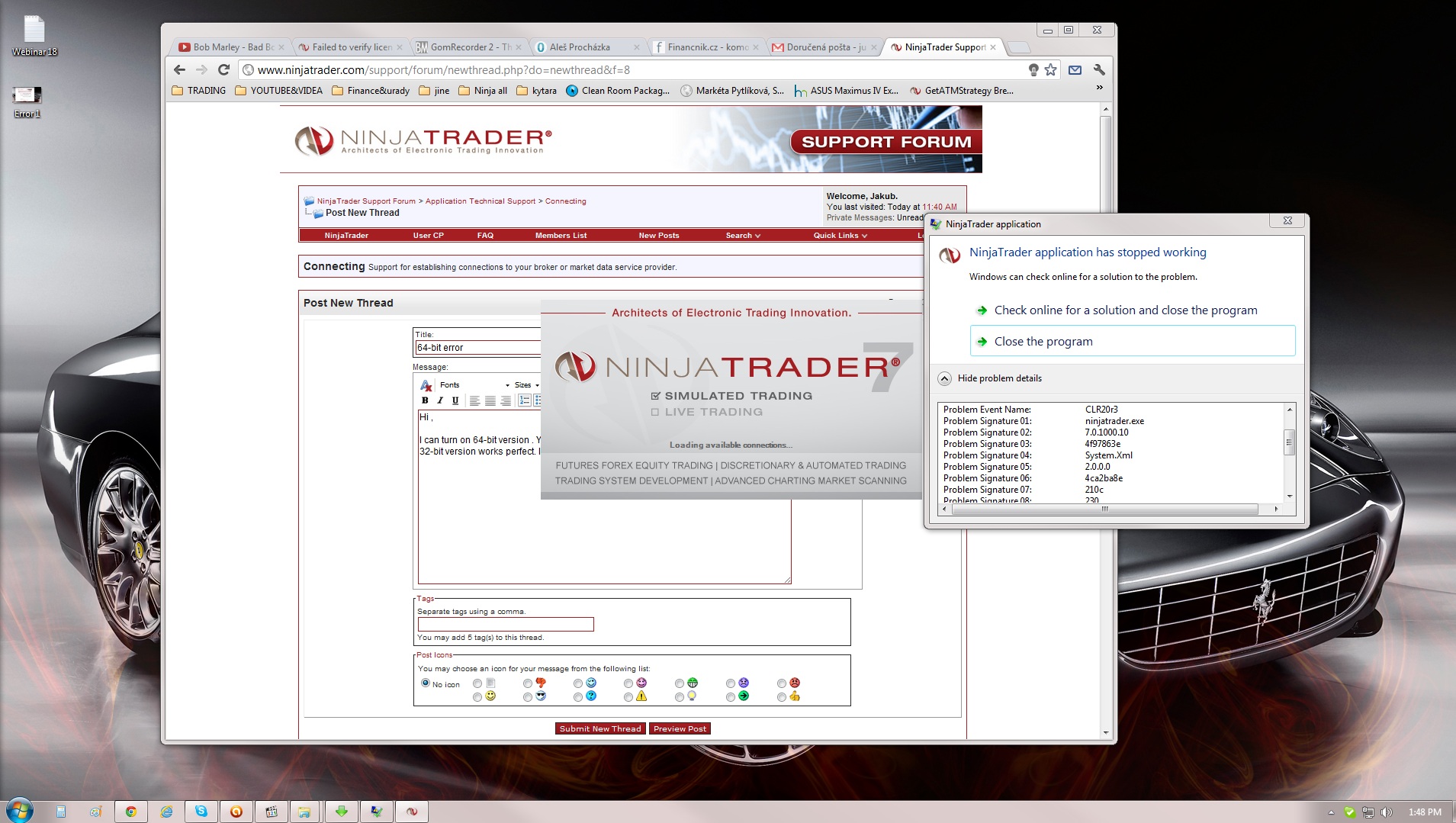Open the Application Technical Support breadcrumb link
Image resolution: width=1456 pixels, height=823 pixels.
coord(481,201)
